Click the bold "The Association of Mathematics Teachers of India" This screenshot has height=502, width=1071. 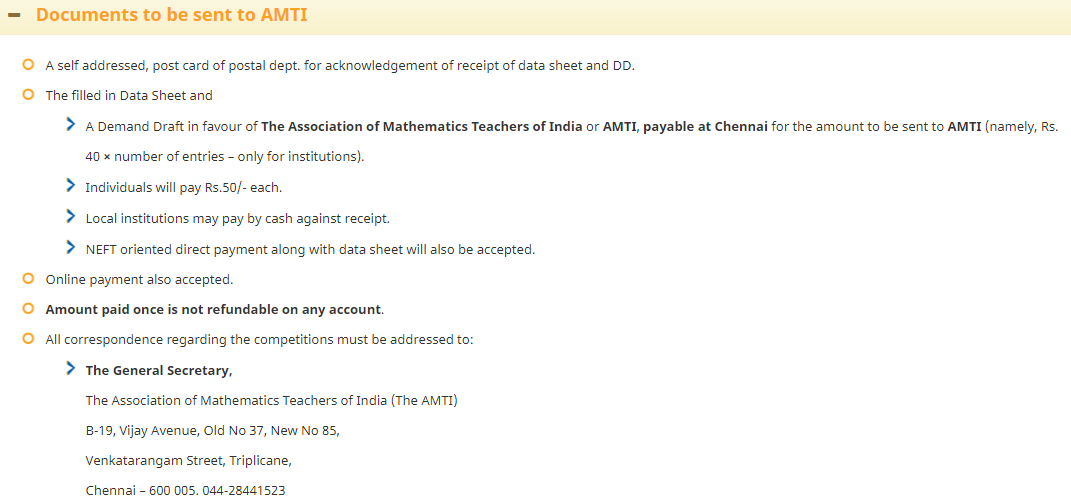point(421,127)
